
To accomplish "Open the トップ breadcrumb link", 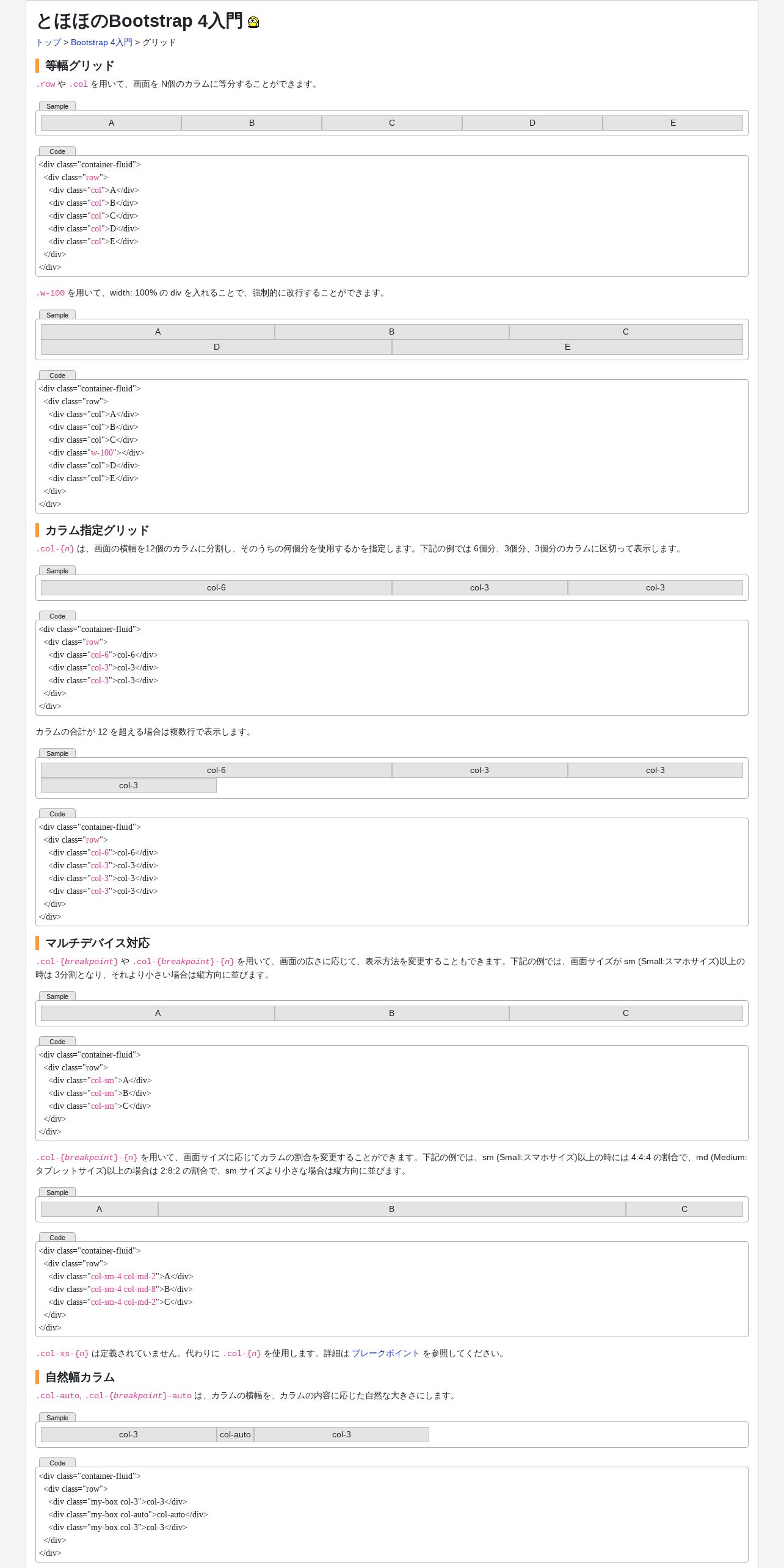I will pyautogui.click(x=48, y=42).
